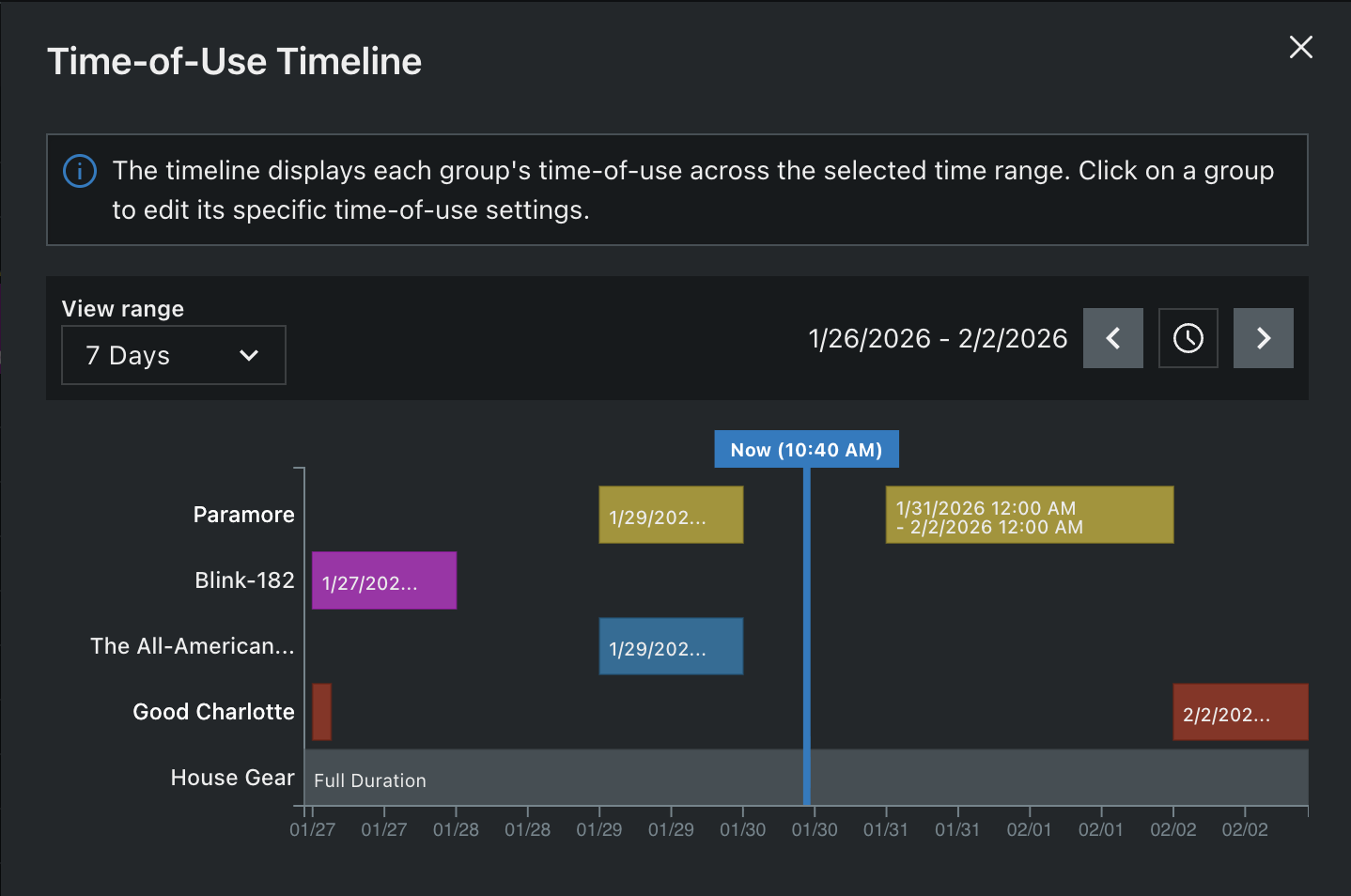Select the Paramore group label
Screen dimensions: 1351x896
[243, 514]
